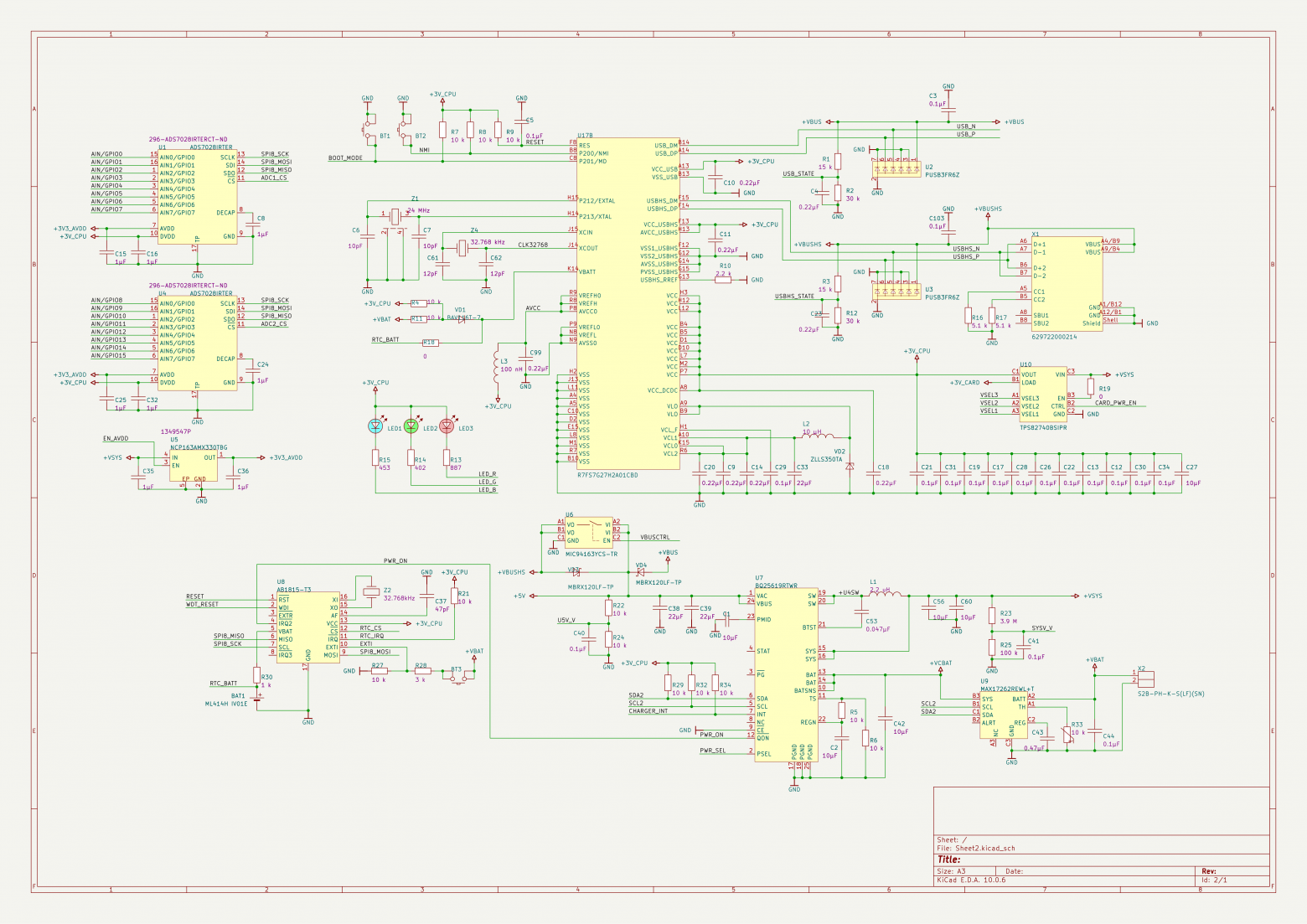Image resolution: width=1307 pixels, height=924 pixels.
Task: Select the Id: 2/1 title block field
Action: (x=1214, y=880)
